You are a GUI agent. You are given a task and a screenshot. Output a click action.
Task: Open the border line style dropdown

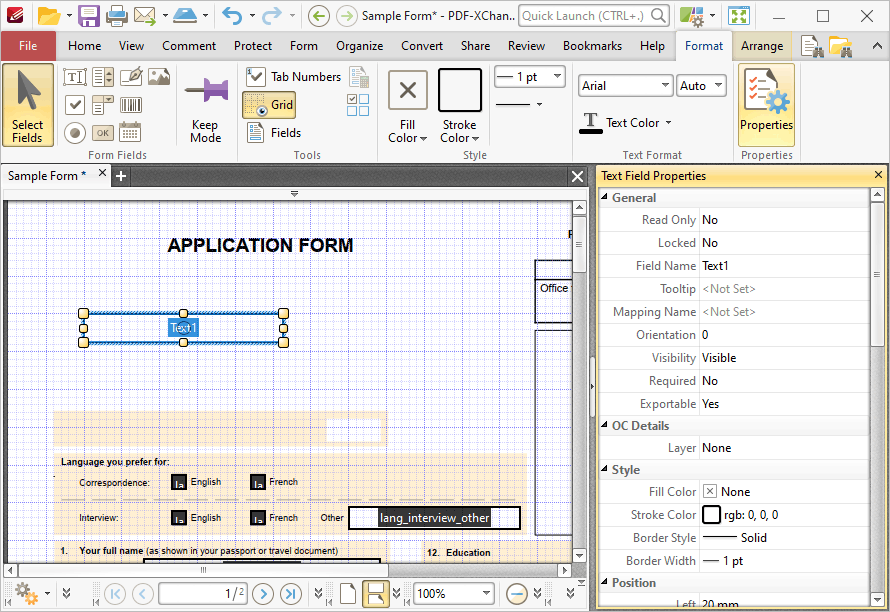point(519,104)
